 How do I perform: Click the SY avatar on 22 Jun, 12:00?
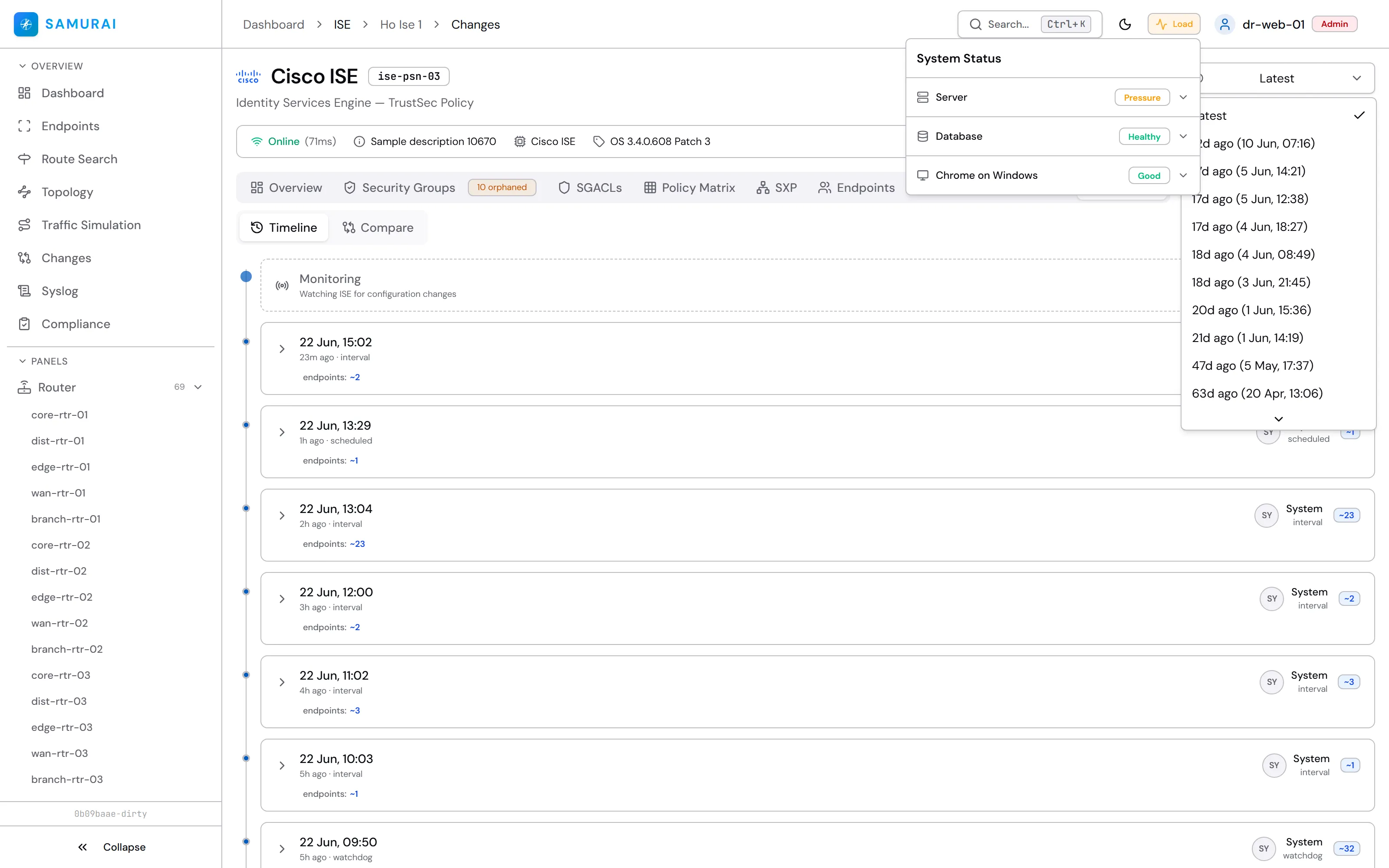click(1272, 599)
